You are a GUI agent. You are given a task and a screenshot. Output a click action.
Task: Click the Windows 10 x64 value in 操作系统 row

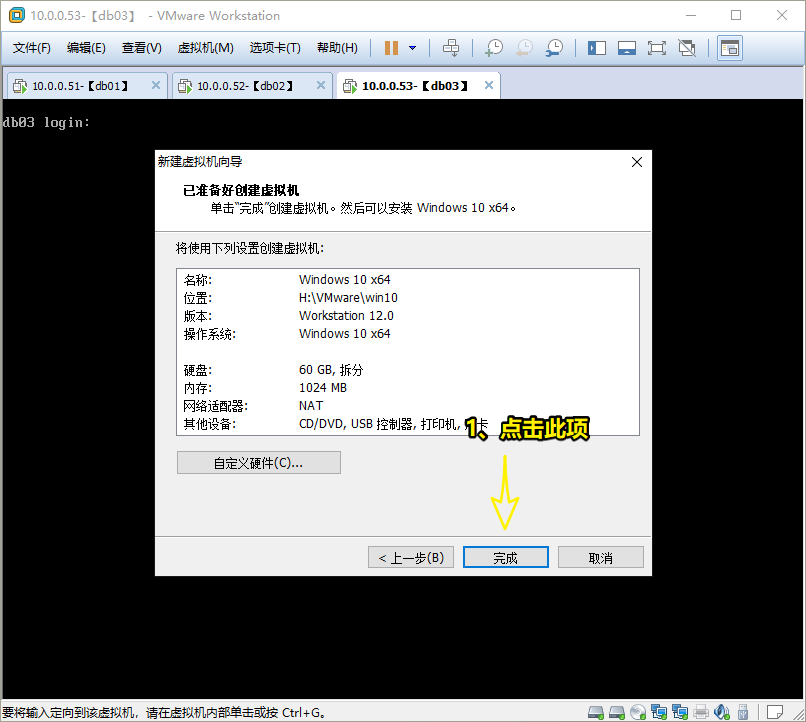[344, 334]
